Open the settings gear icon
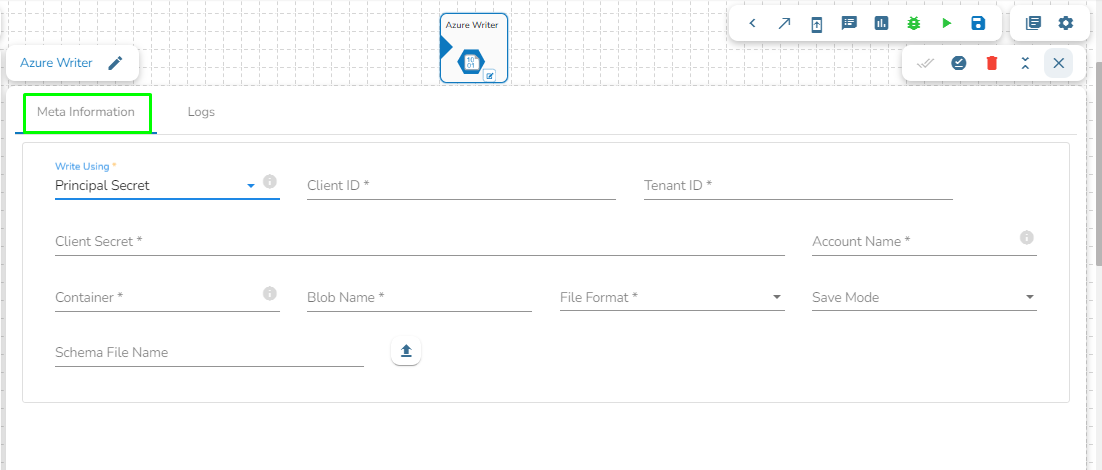 point(1066,23)
